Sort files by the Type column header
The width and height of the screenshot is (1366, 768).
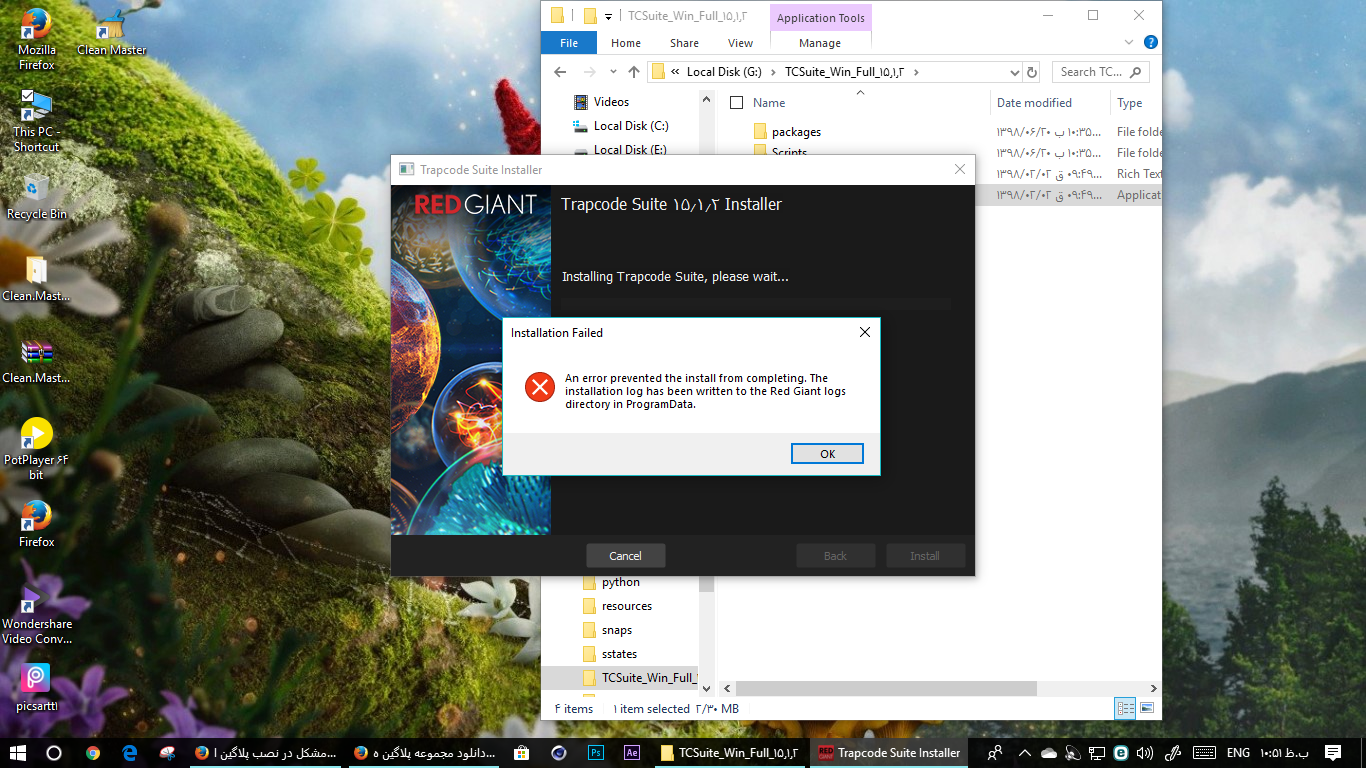point(1129,103)
